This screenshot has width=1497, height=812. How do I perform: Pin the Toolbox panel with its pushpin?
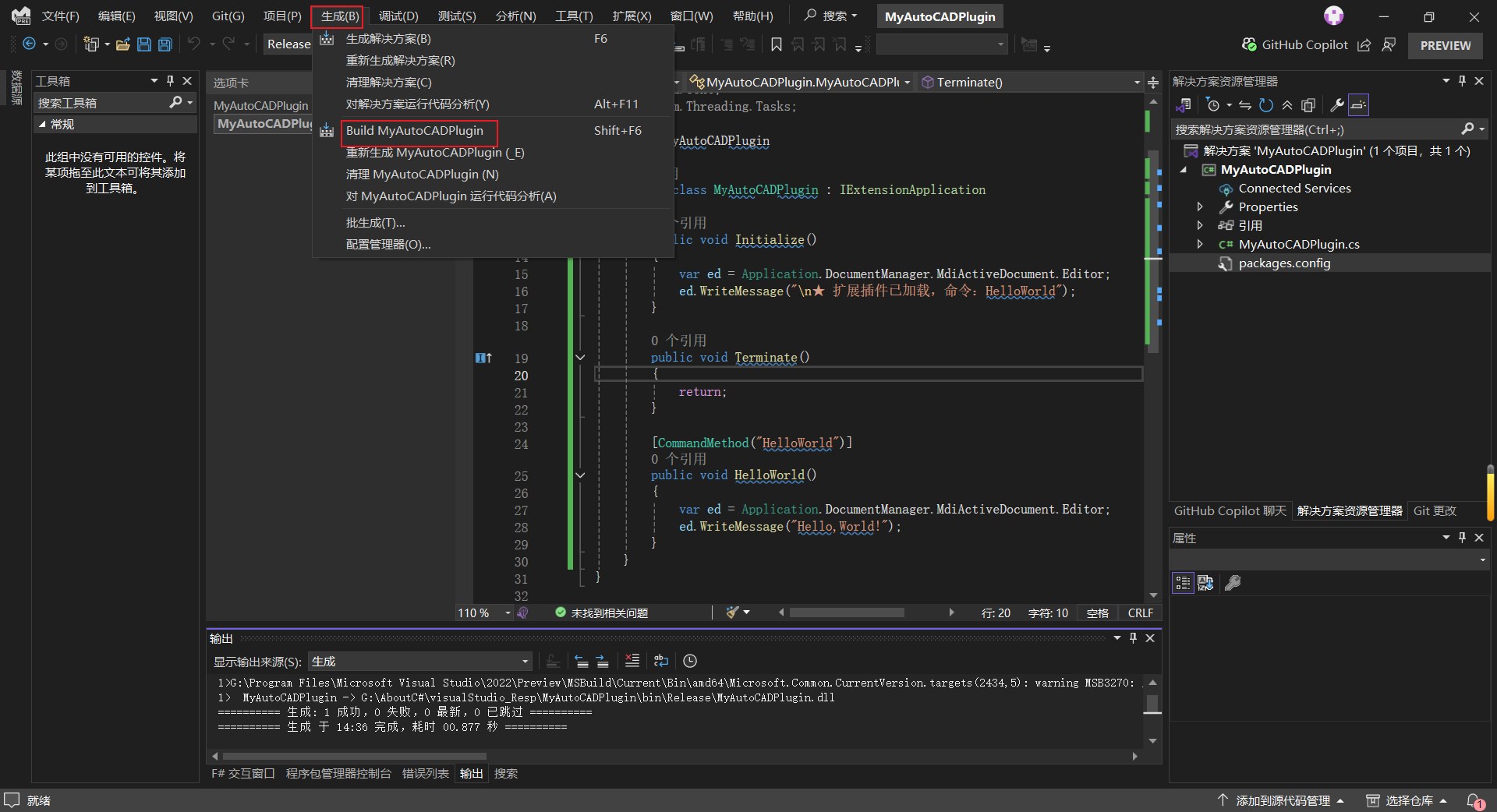point(170,81)
